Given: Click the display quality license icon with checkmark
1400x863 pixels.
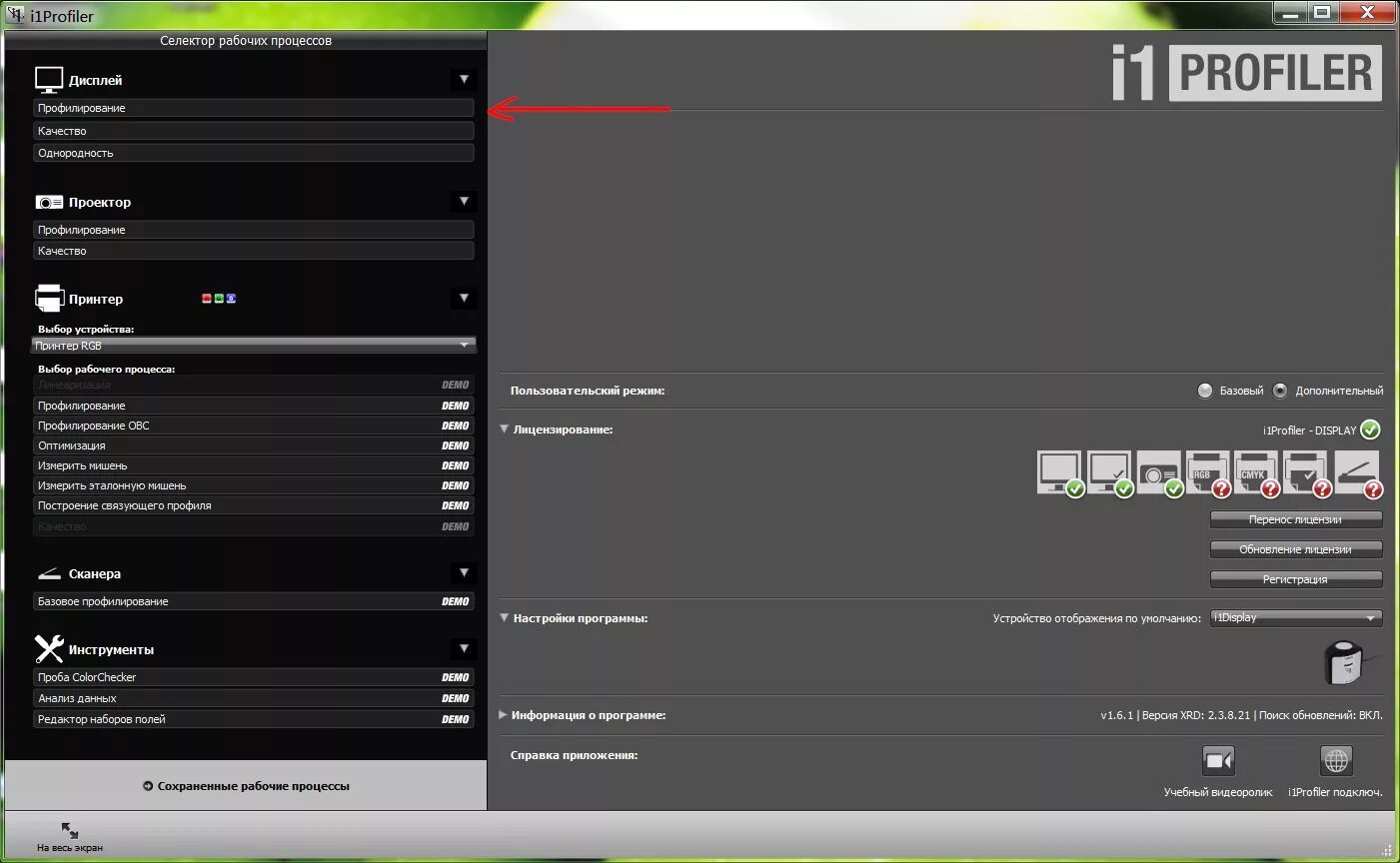Looking at the screenshot, I should [1109, 473].
